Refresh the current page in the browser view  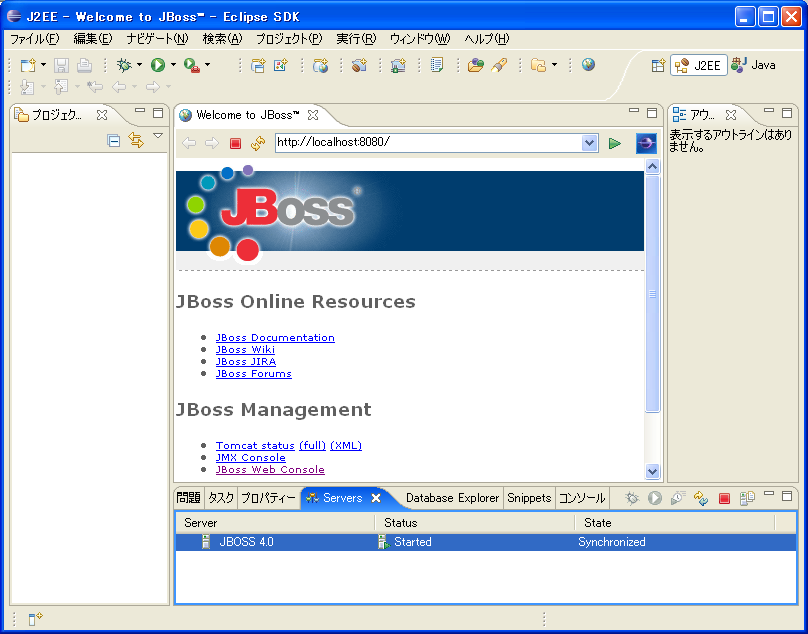257,142
